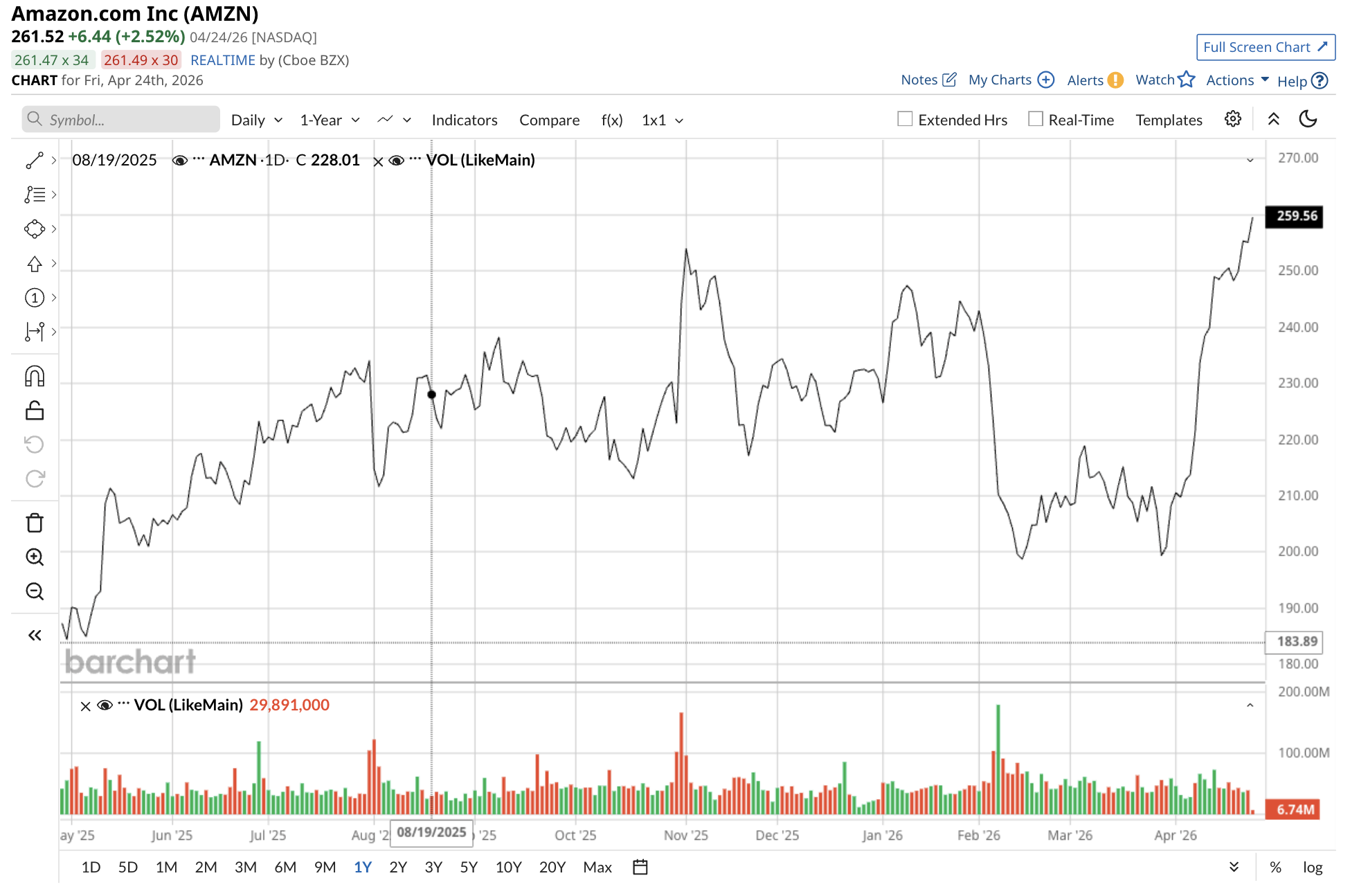Screen dimensions: 1350x896
Task: Expand the 1-Year period dropdown
Action: click(x=330, y=120)
